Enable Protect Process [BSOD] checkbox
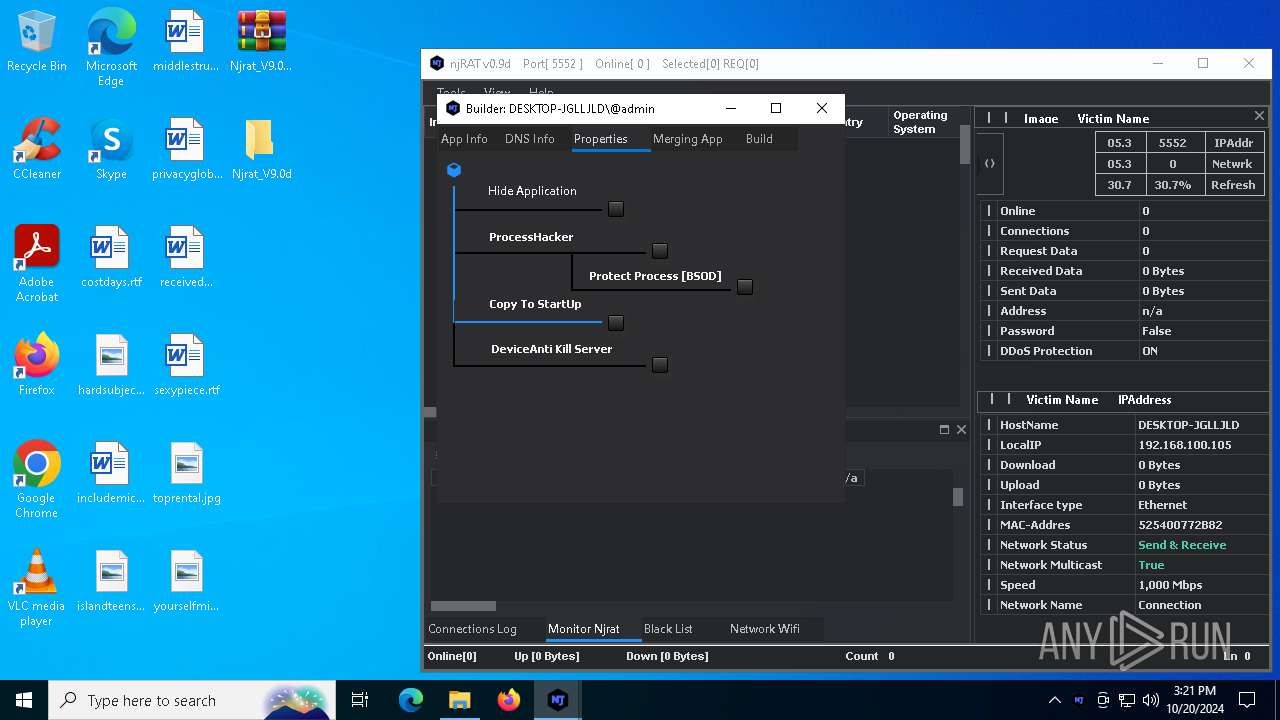This screenshot has width=1280, height=720. pos(745,287)
